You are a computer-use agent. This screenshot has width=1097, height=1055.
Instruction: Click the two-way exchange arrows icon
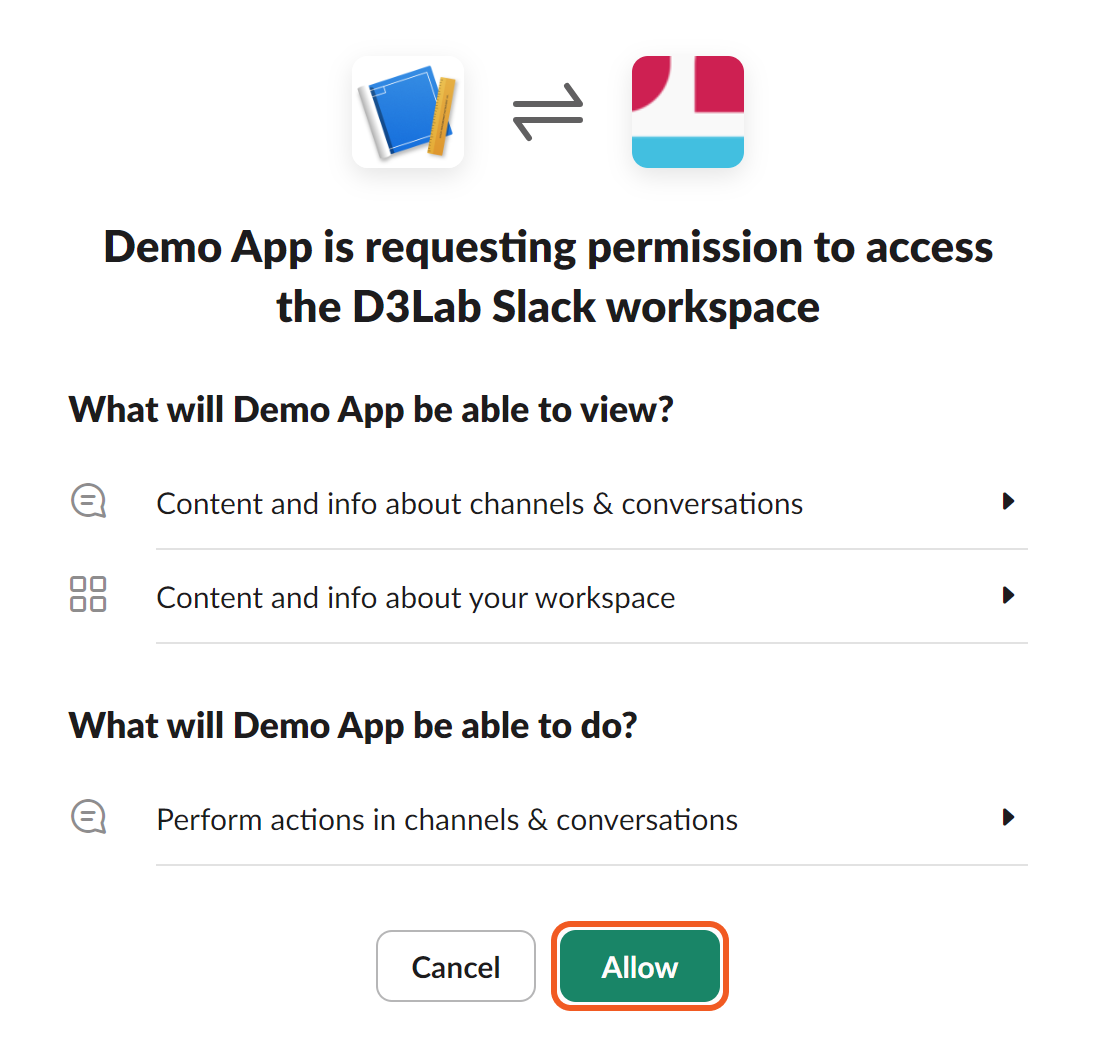(x=547, y=112)
